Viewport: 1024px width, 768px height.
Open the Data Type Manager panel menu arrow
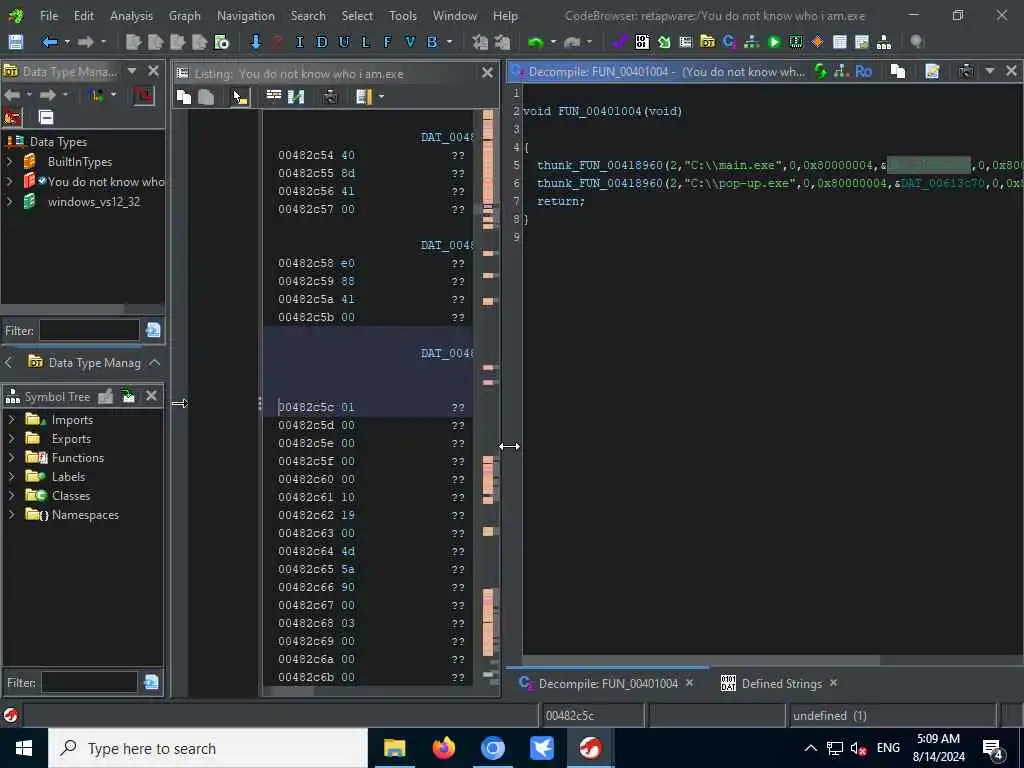[133, 71]
